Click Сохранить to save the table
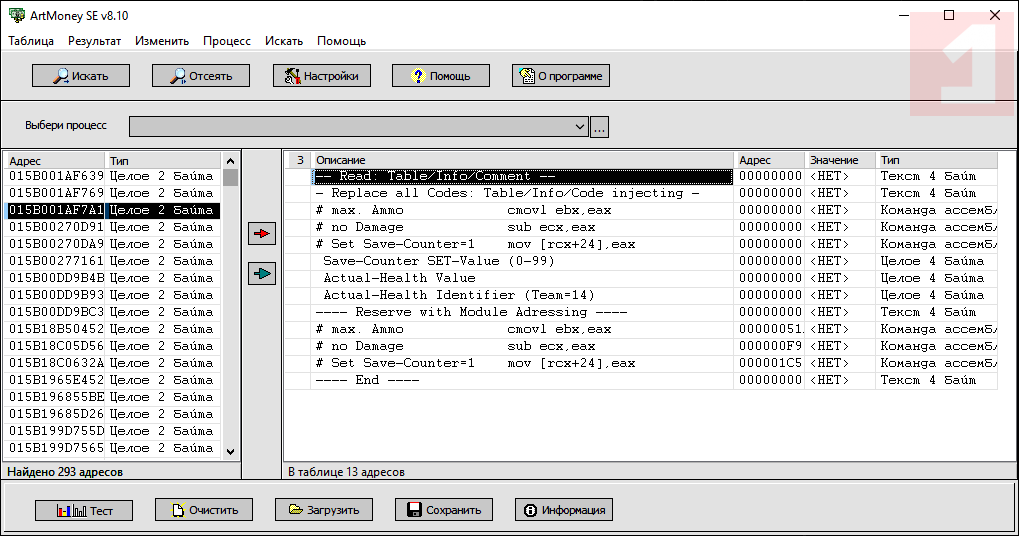This screenshot has height=536, width=1019. (443, 510)
